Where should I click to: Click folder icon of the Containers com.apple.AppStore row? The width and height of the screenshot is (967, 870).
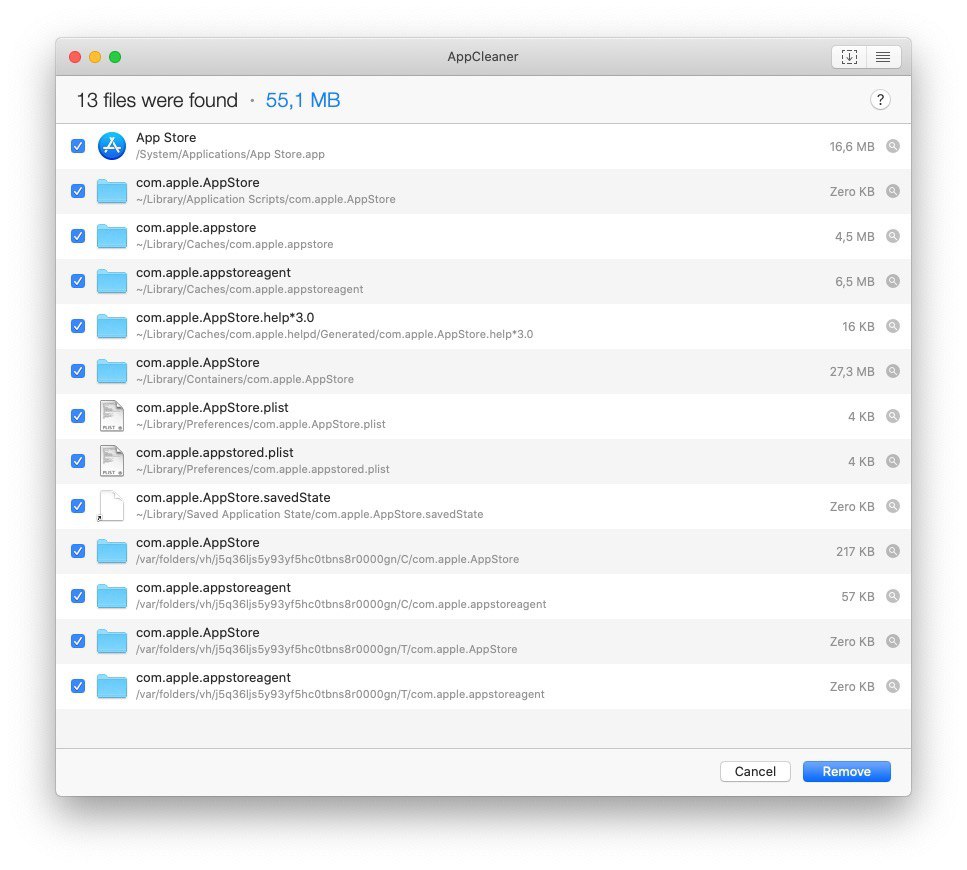(112, 371)
